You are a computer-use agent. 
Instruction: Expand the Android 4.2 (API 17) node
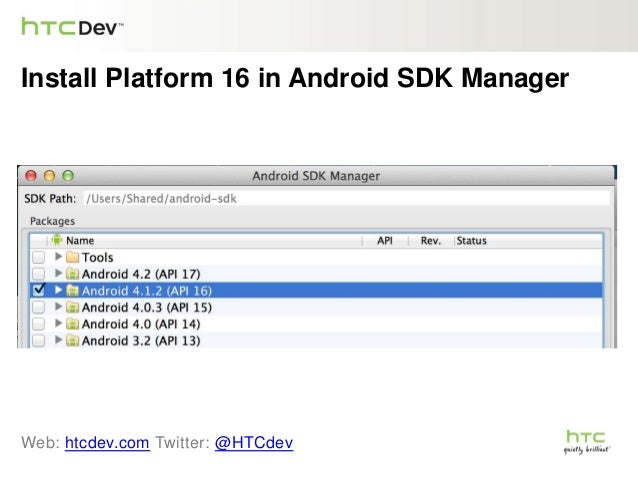pyautogui.click(x=58, y=273)
